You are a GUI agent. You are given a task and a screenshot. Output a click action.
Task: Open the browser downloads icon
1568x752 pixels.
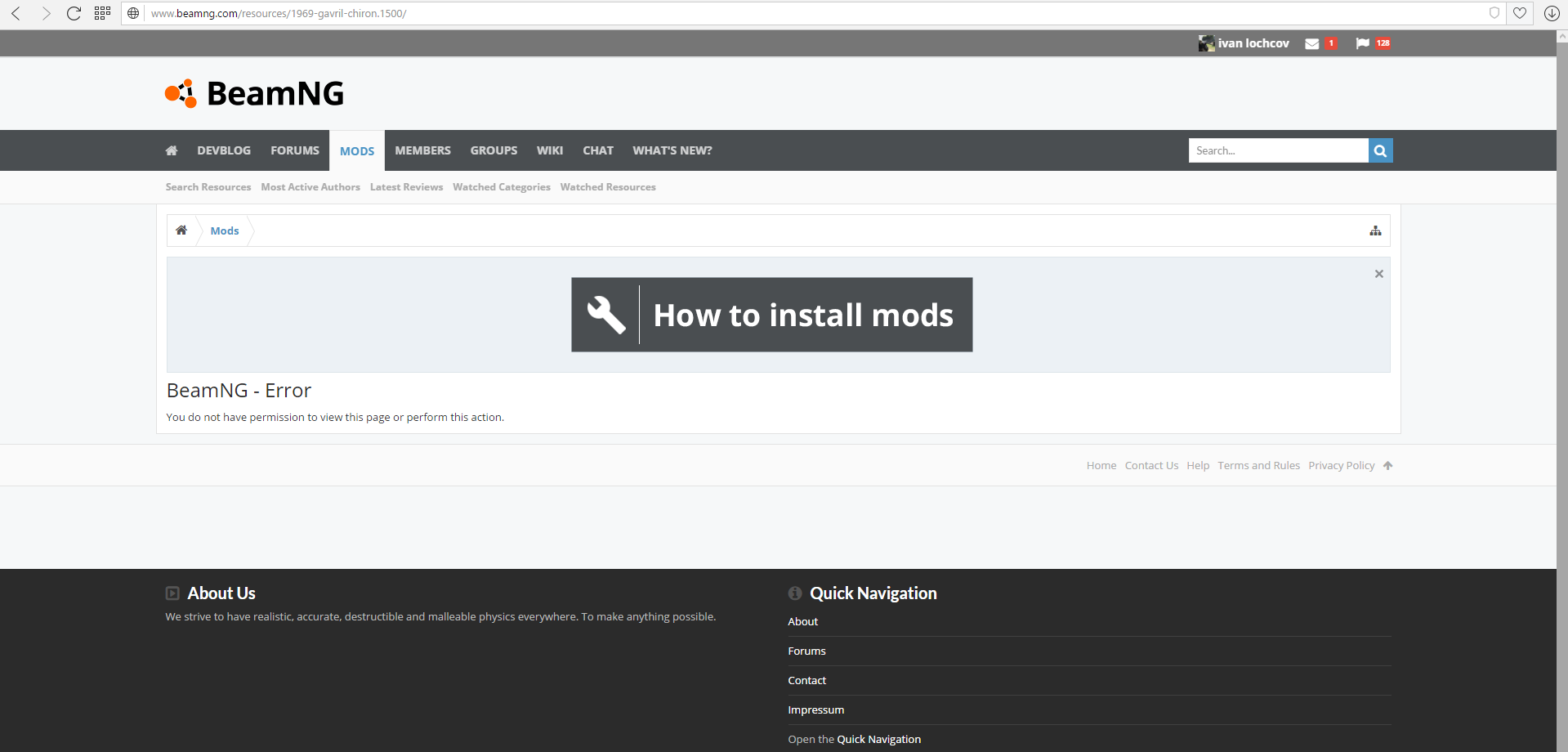1552,13
